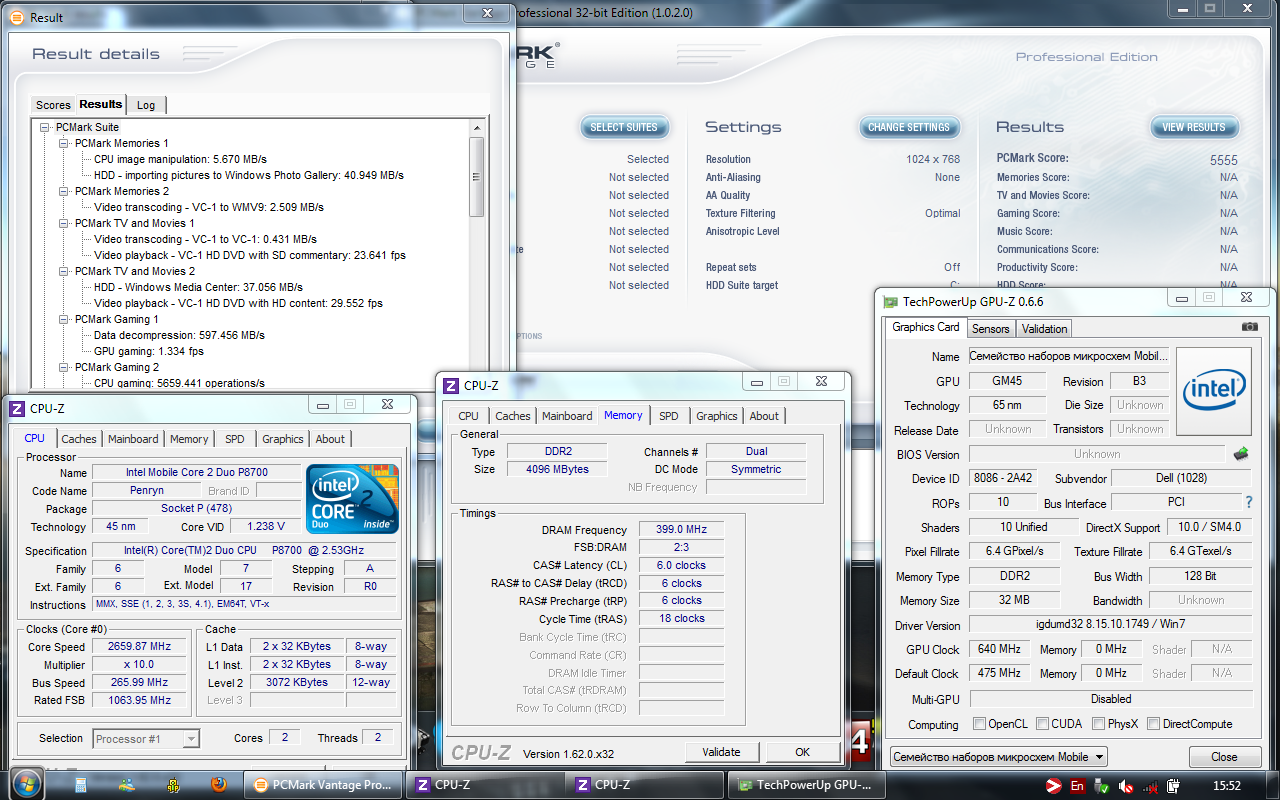The height and width of the screenshot is (800, 1280).
Task: Click the Close button in GPU-Z
Action: [1224, 757]
